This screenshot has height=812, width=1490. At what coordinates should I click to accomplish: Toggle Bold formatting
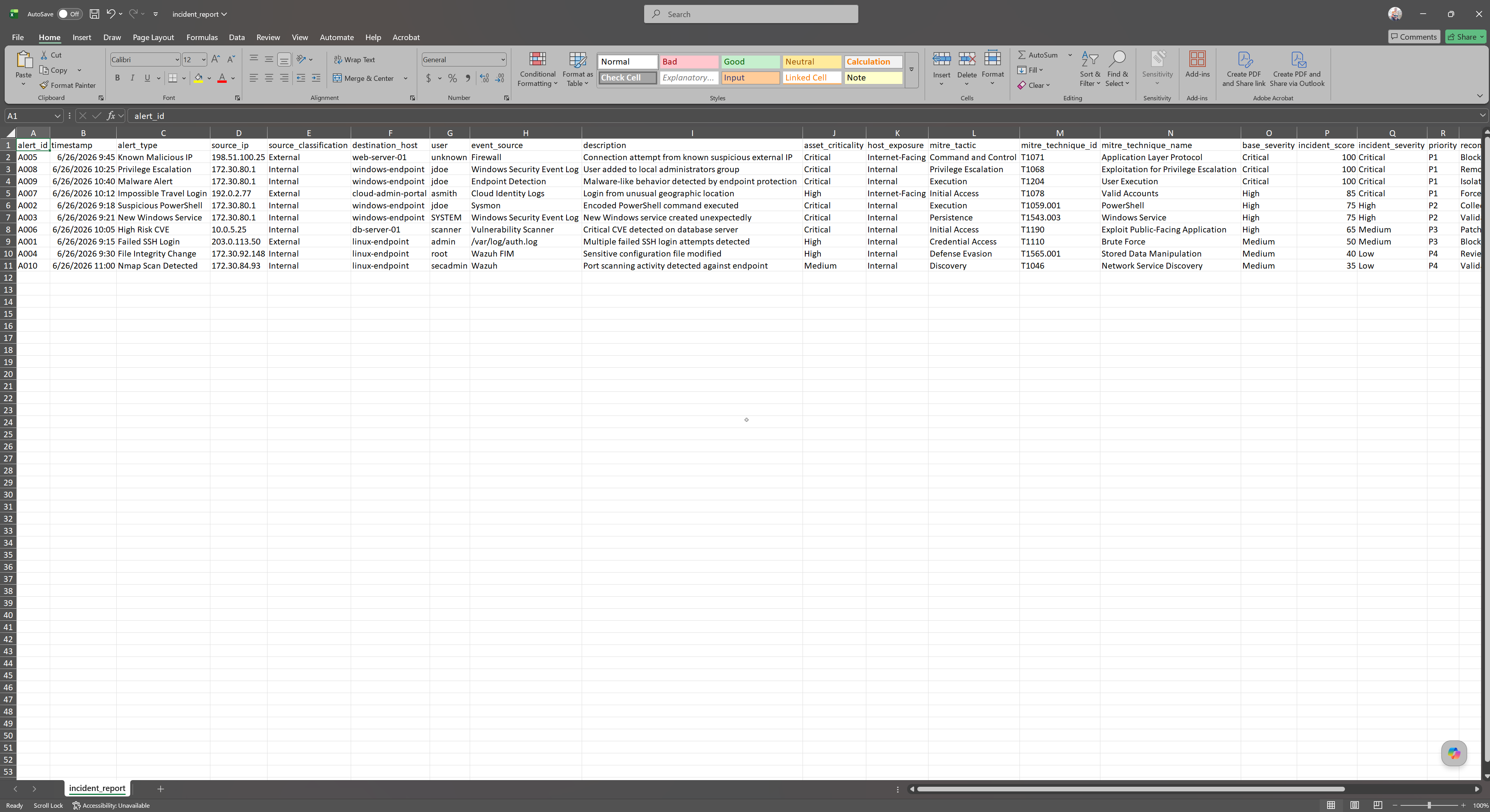coord(117,78)
